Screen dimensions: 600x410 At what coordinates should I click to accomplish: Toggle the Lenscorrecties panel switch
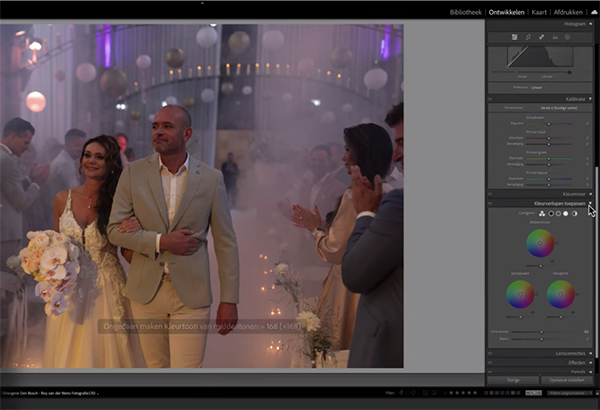(490, 353)
